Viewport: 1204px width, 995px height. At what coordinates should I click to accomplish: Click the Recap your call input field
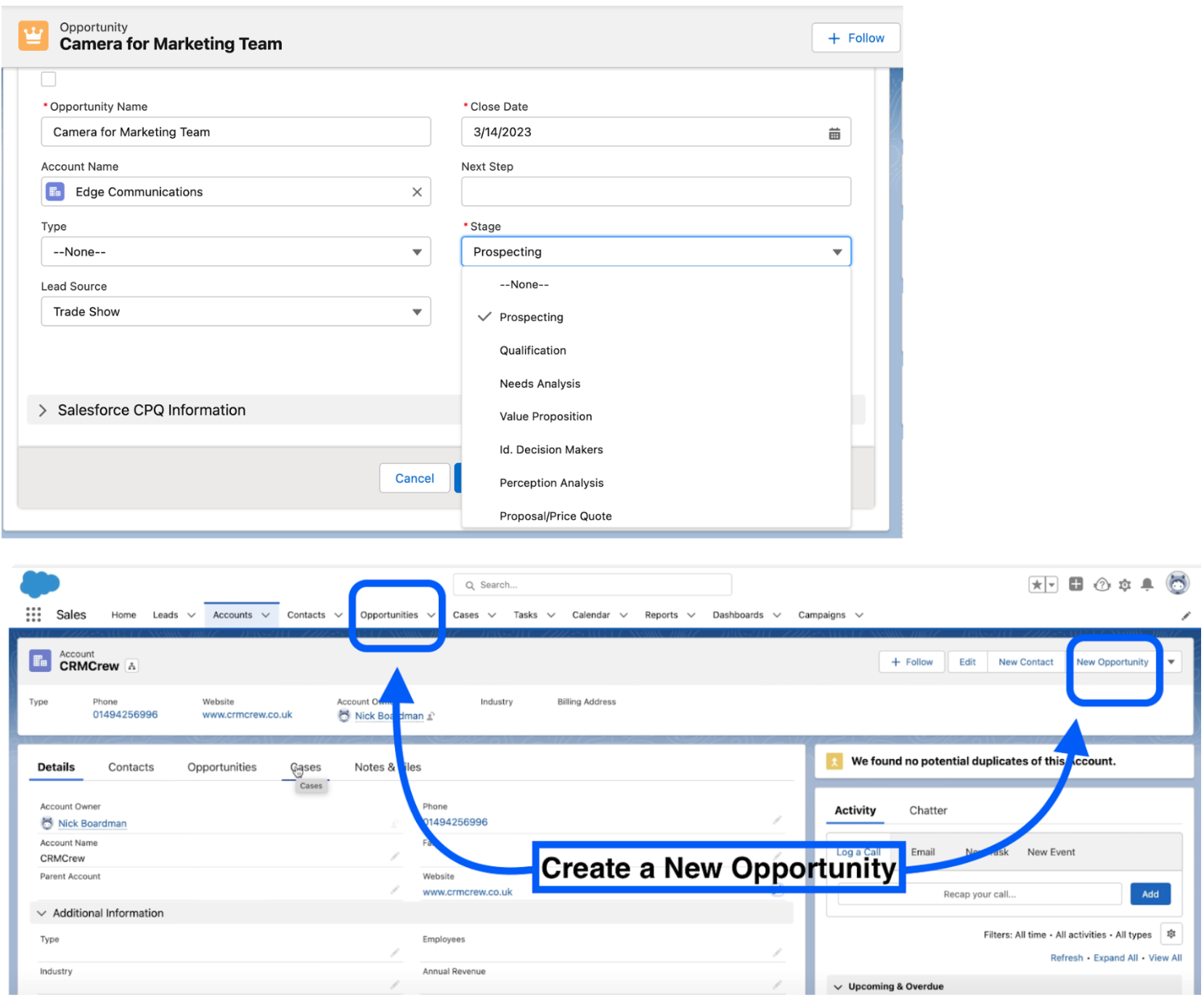(x=978, y=893)
